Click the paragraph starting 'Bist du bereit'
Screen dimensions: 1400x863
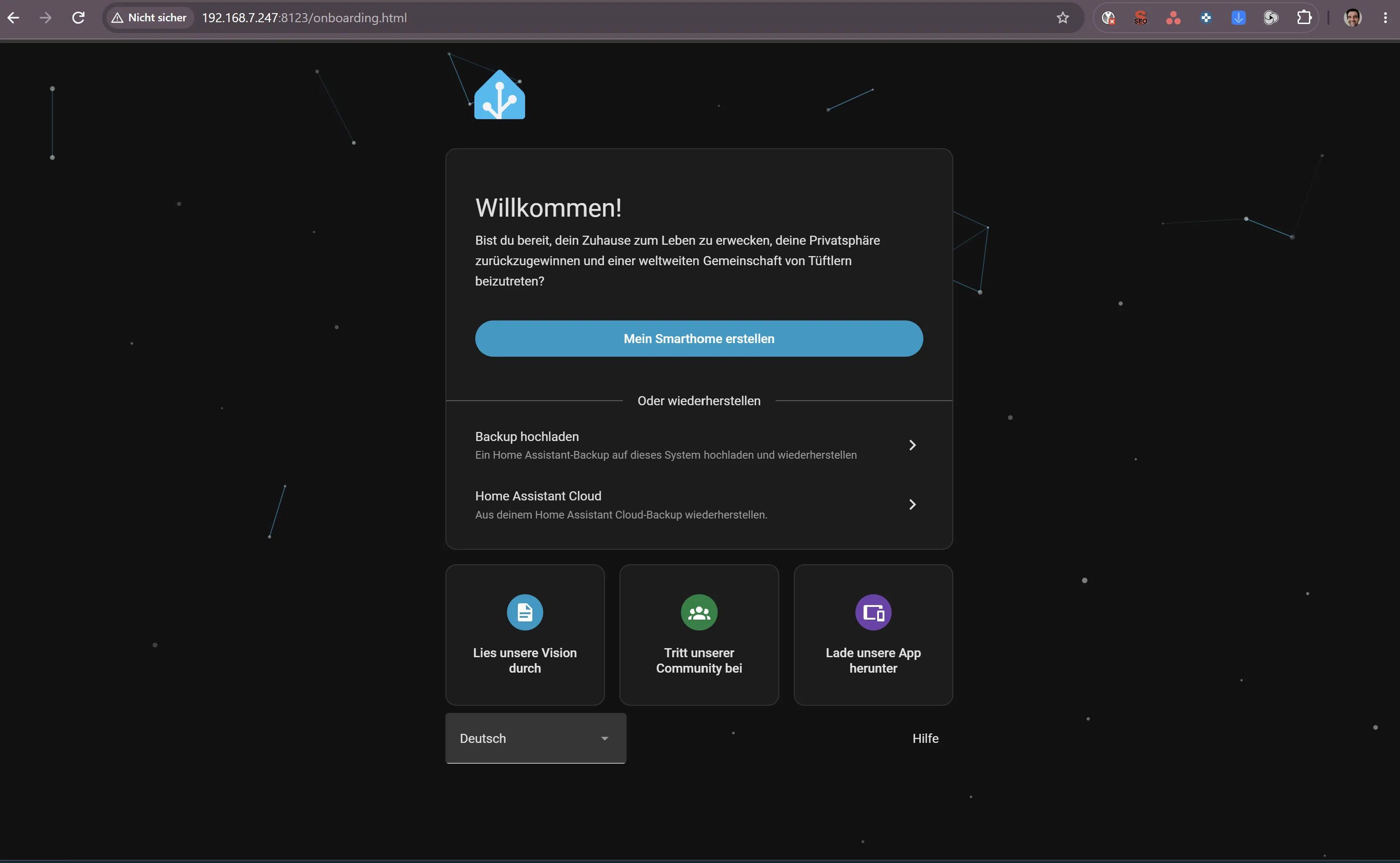point(678,261)
